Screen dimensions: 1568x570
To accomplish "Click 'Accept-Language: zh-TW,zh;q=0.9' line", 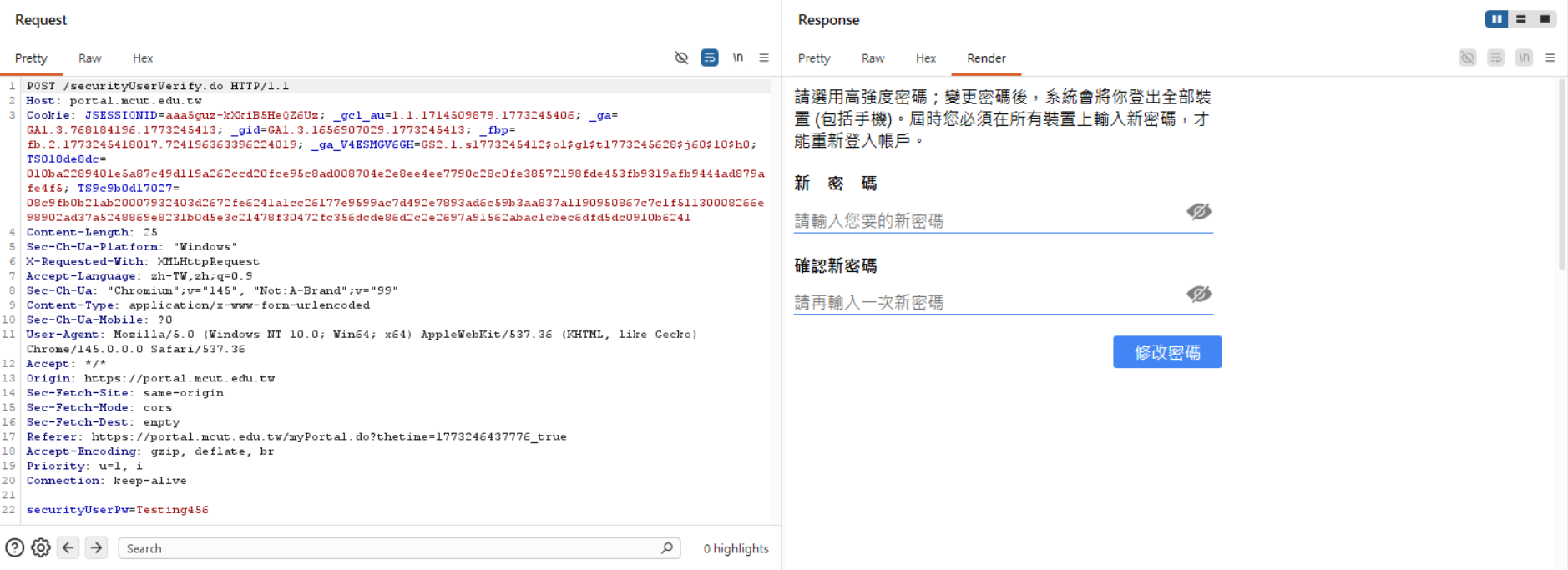I will tap(139, 276).
